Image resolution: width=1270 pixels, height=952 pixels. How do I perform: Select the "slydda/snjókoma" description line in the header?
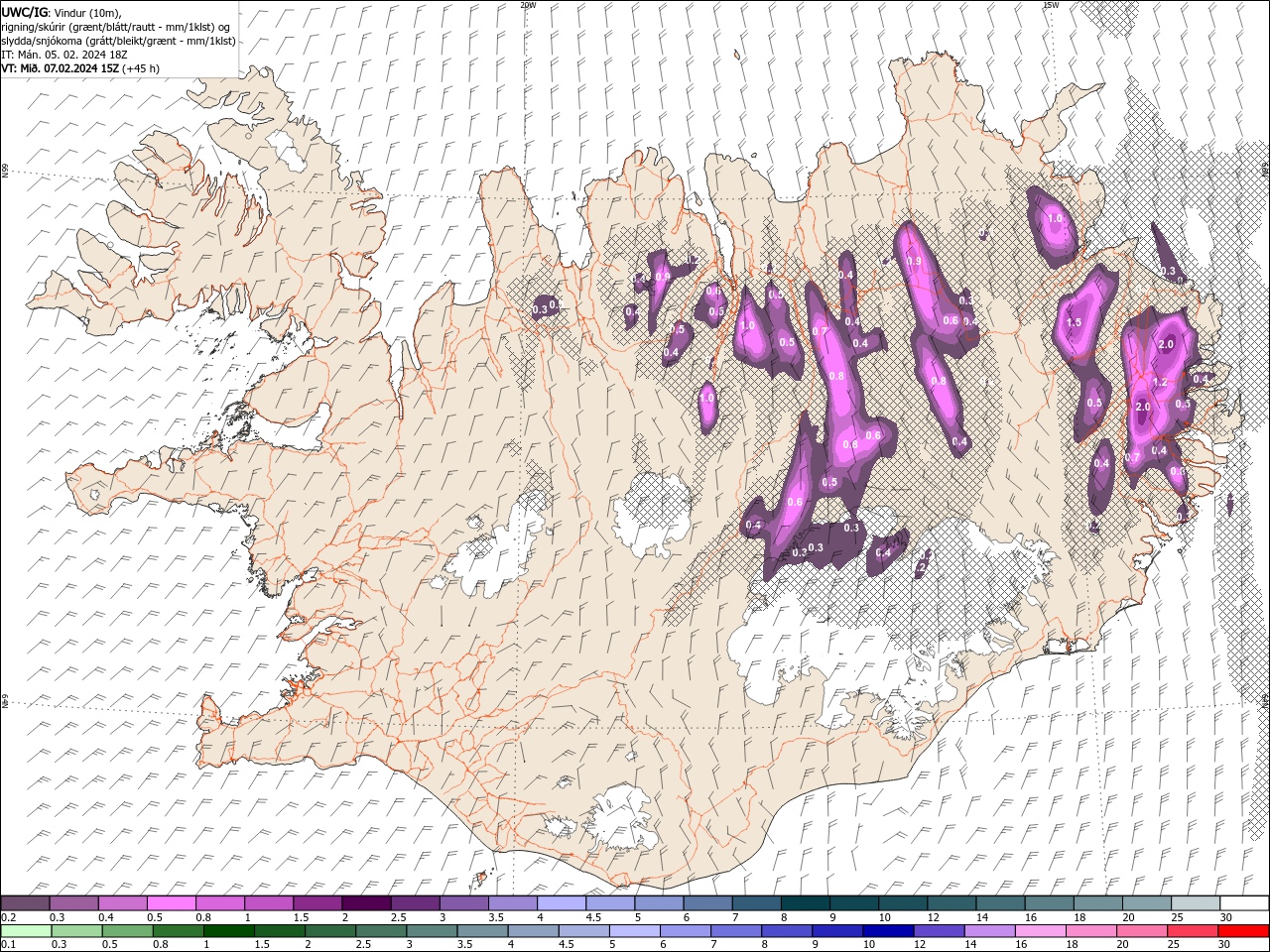tap(118, 41)
